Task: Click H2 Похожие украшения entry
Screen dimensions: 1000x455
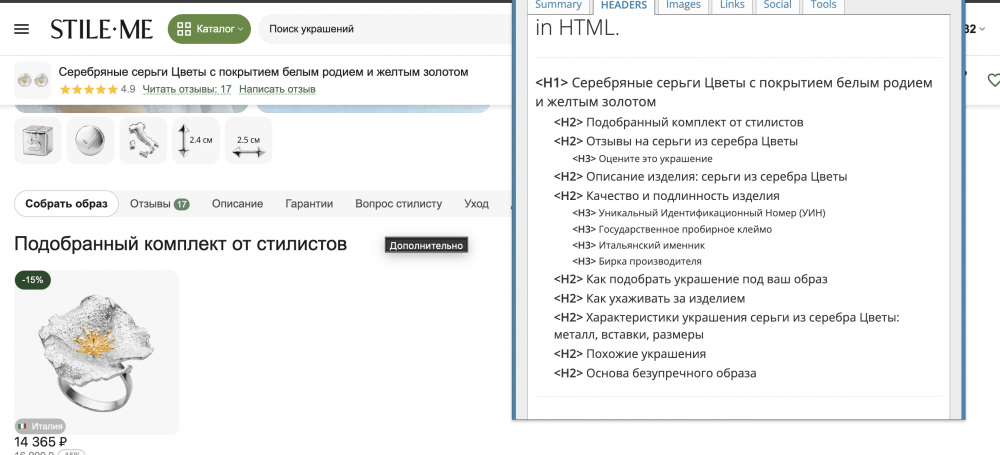Action: [x=629, y=354]
